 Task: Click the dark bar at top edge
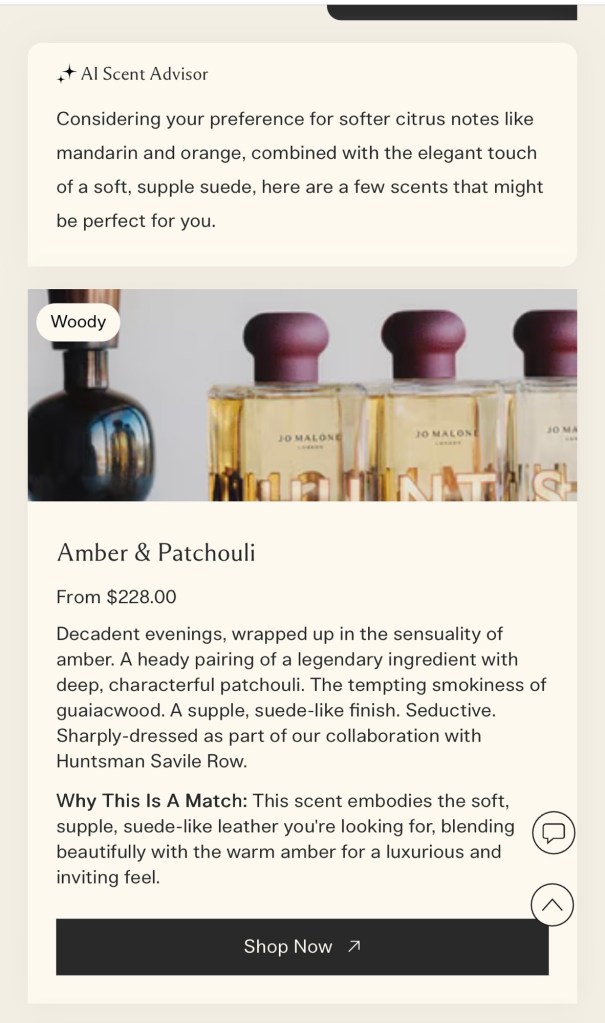pos(452,11)
